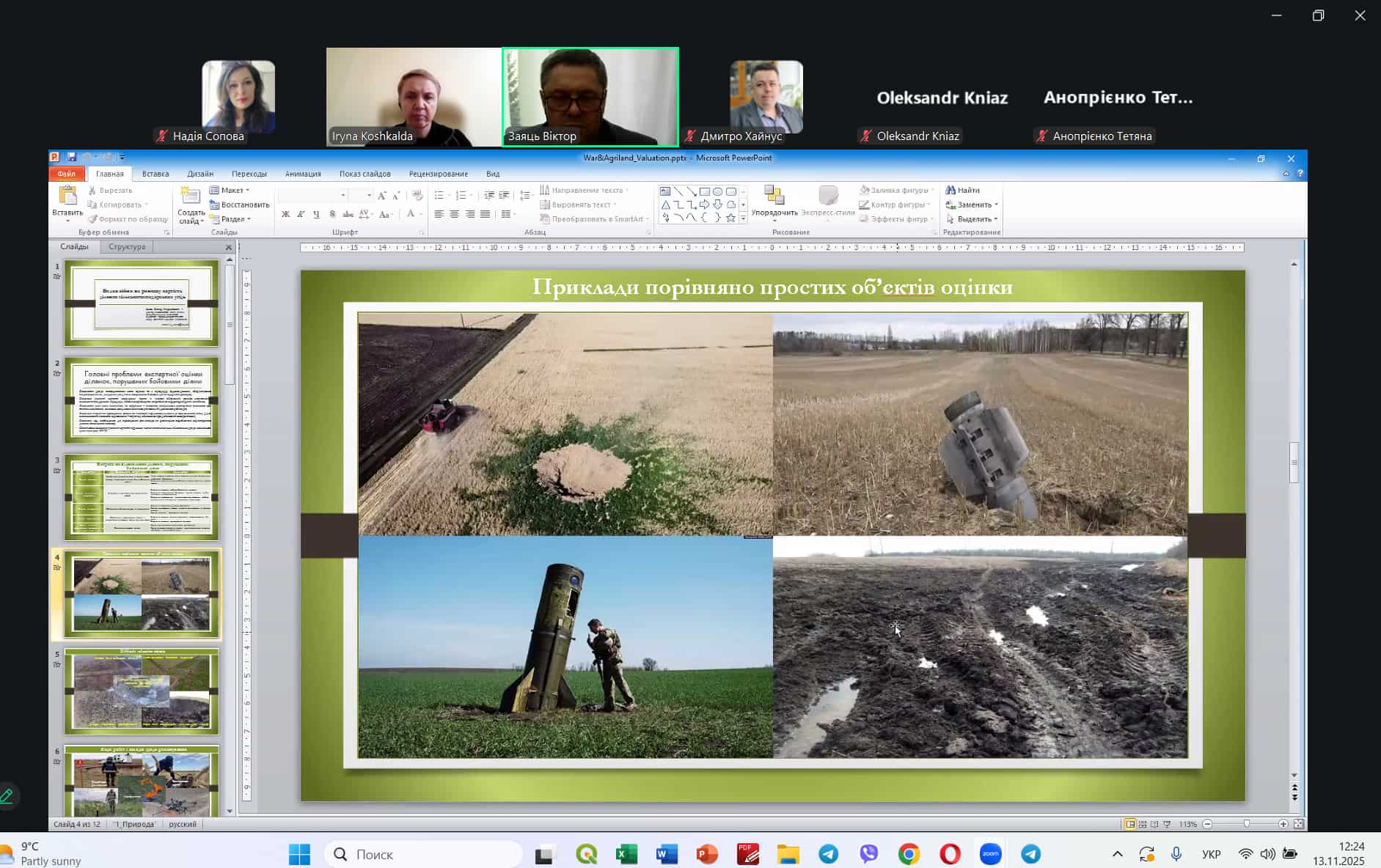Click the Создать слайд new slide icon
The image size is (1381, 868).
(191, 196)
